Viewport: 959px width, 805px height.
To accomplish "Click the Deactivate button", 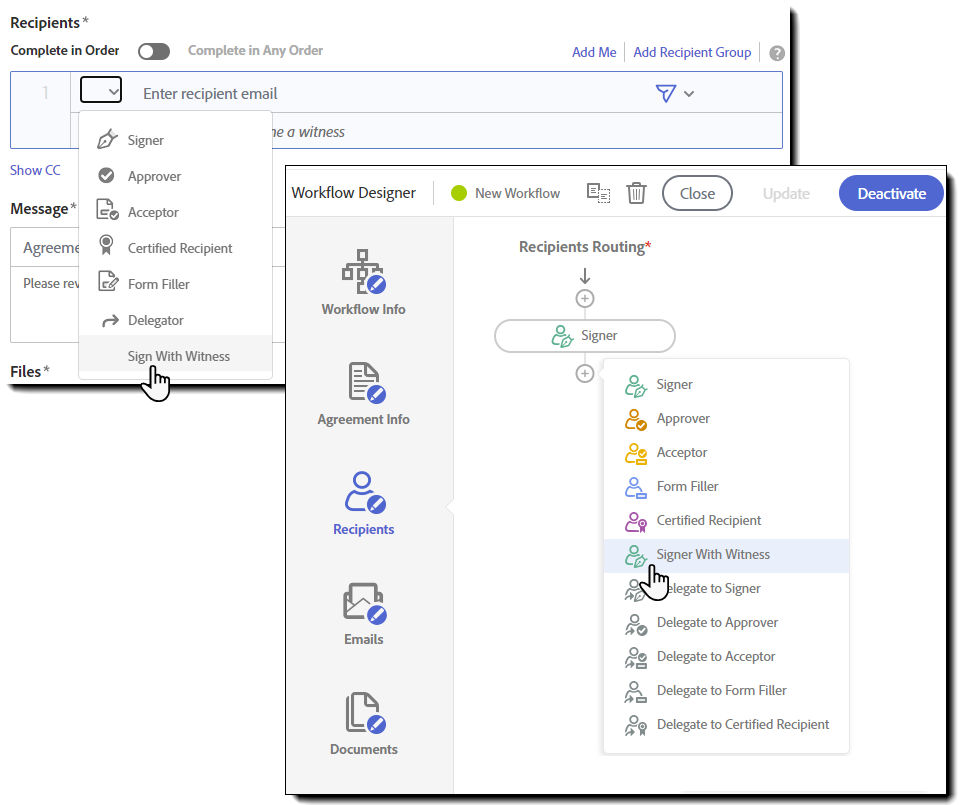I will point(890,193).
